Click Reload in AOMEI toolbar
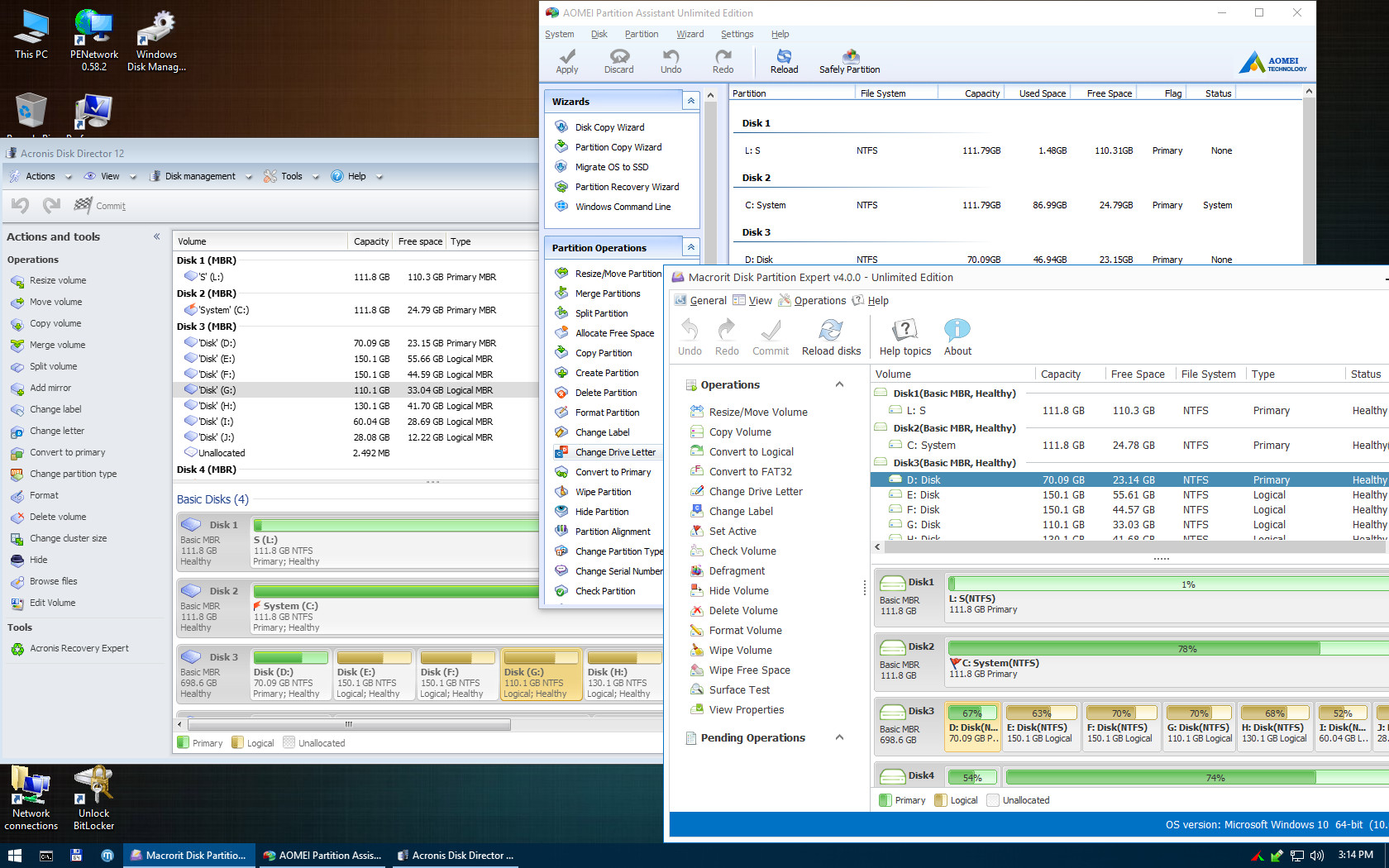This screenshot has width=1389, height=868. click(784, 61)
